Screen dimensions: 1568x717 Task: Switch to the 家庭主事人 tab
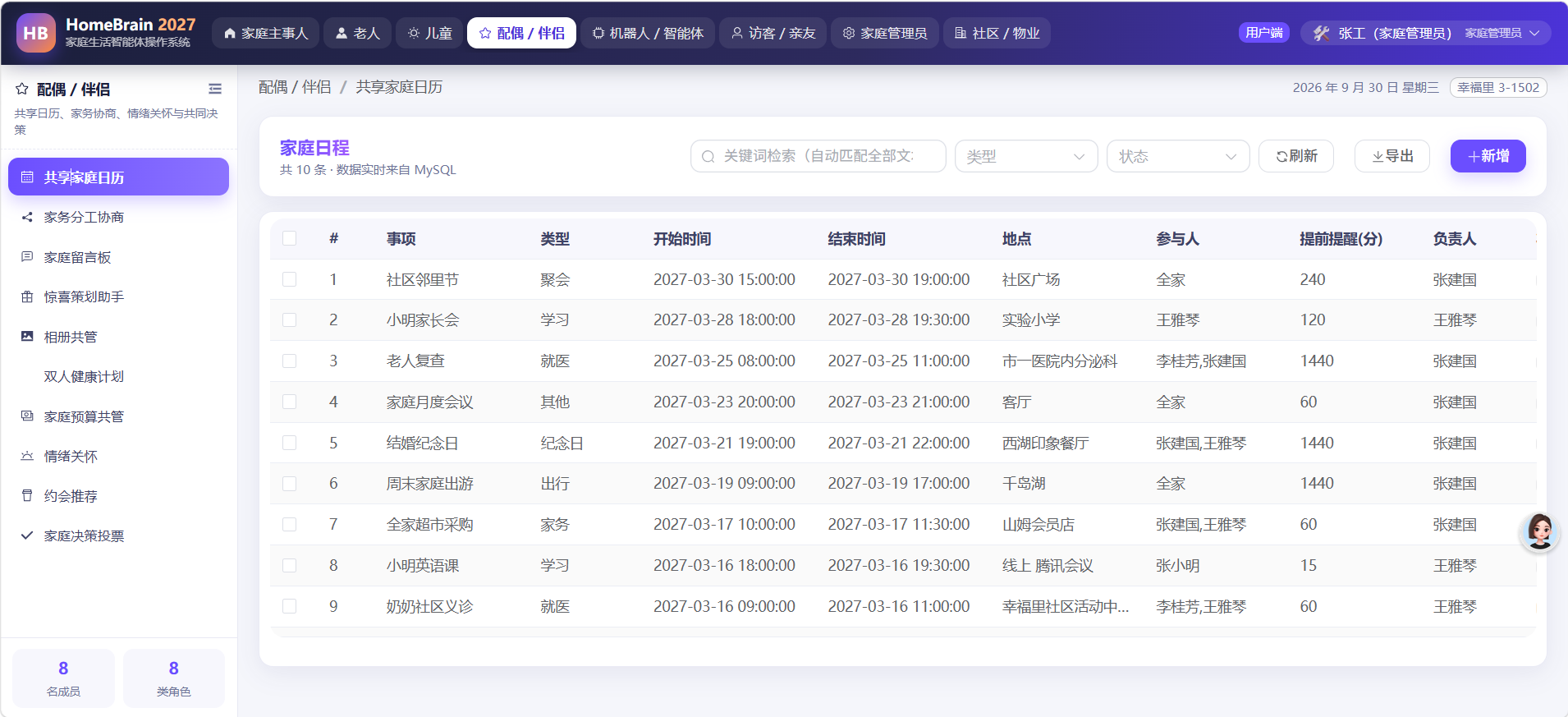coord(265,33)
